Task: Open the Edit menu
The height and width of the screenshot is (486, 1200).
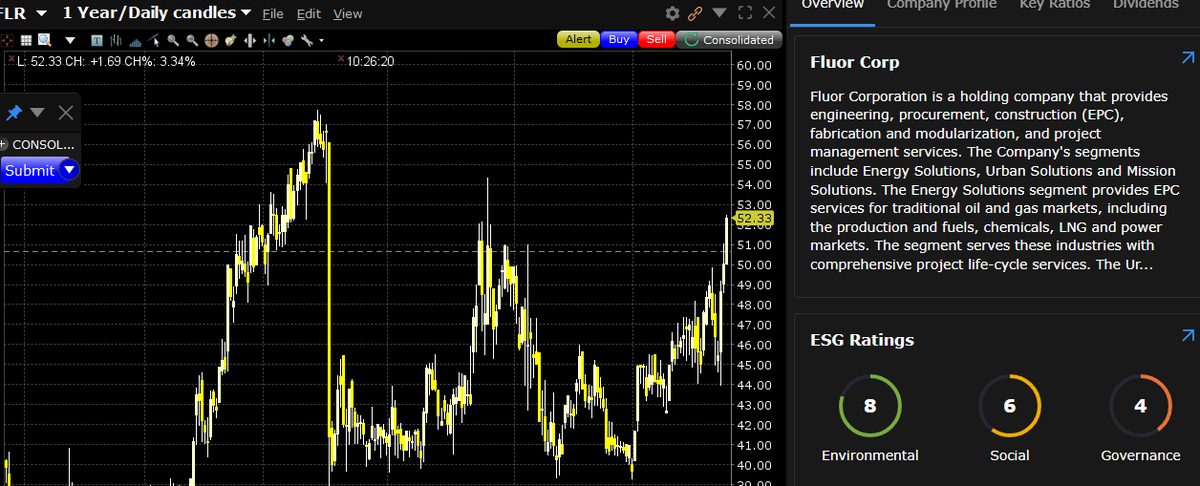Action: point(309,14)
